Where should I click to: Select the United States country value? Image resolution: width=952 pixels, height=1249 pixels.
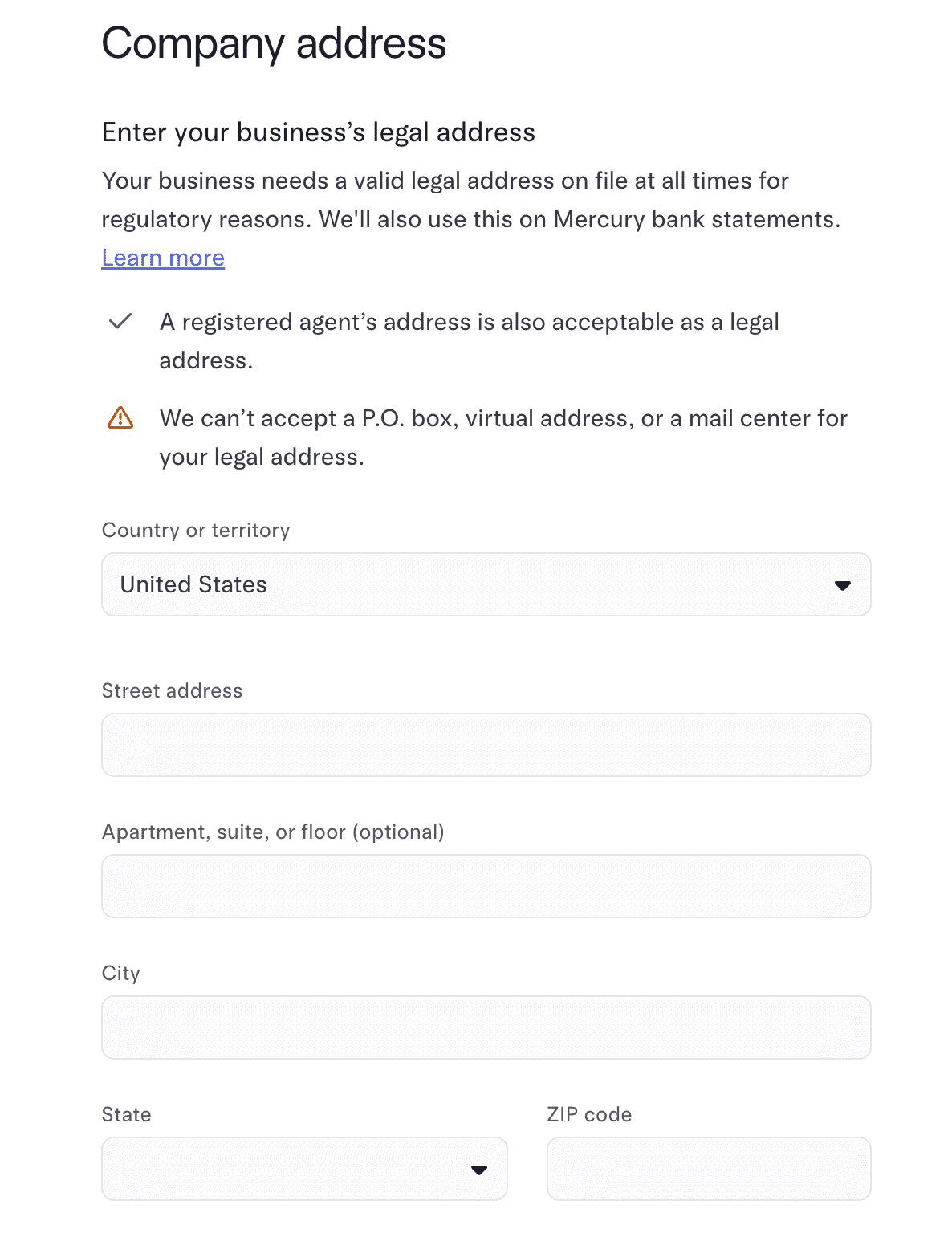pos(193,585)
